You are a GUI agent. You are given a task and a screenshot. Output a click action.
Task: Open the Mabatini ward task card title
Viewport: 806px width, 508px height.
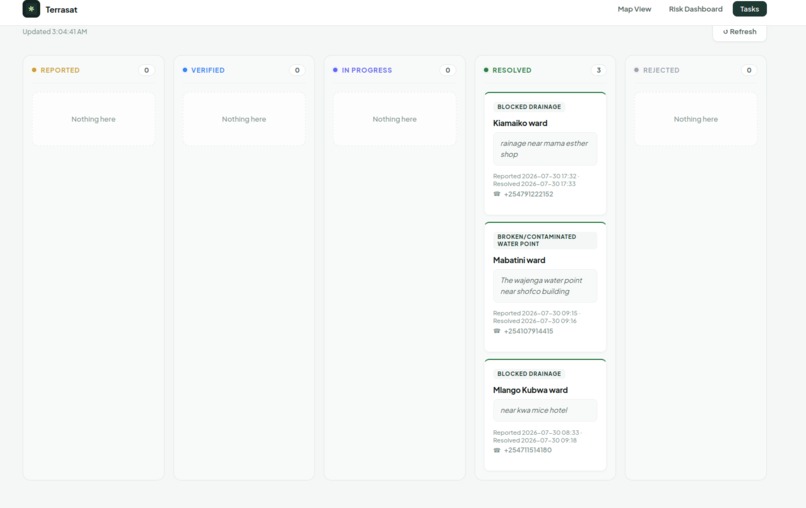519,260
